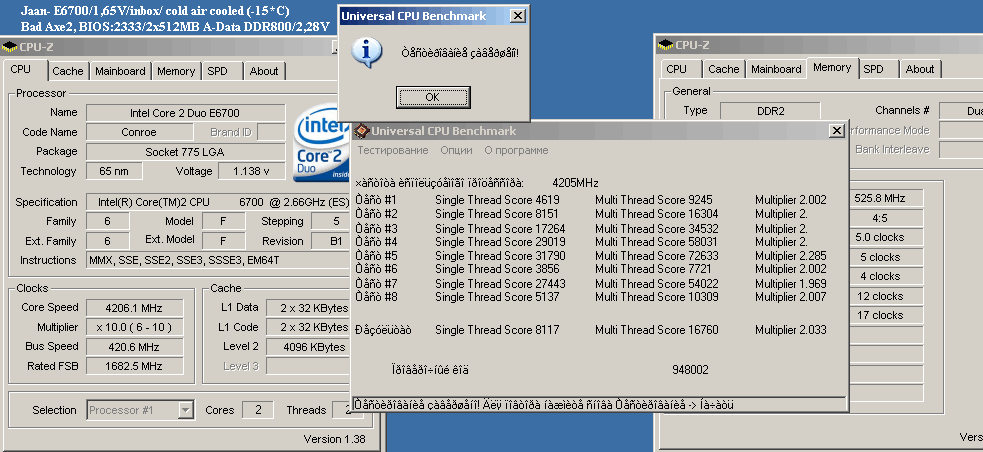Confirm the dialog with the OK button
Screen dimensions: 983x452
tap(433, 97)
